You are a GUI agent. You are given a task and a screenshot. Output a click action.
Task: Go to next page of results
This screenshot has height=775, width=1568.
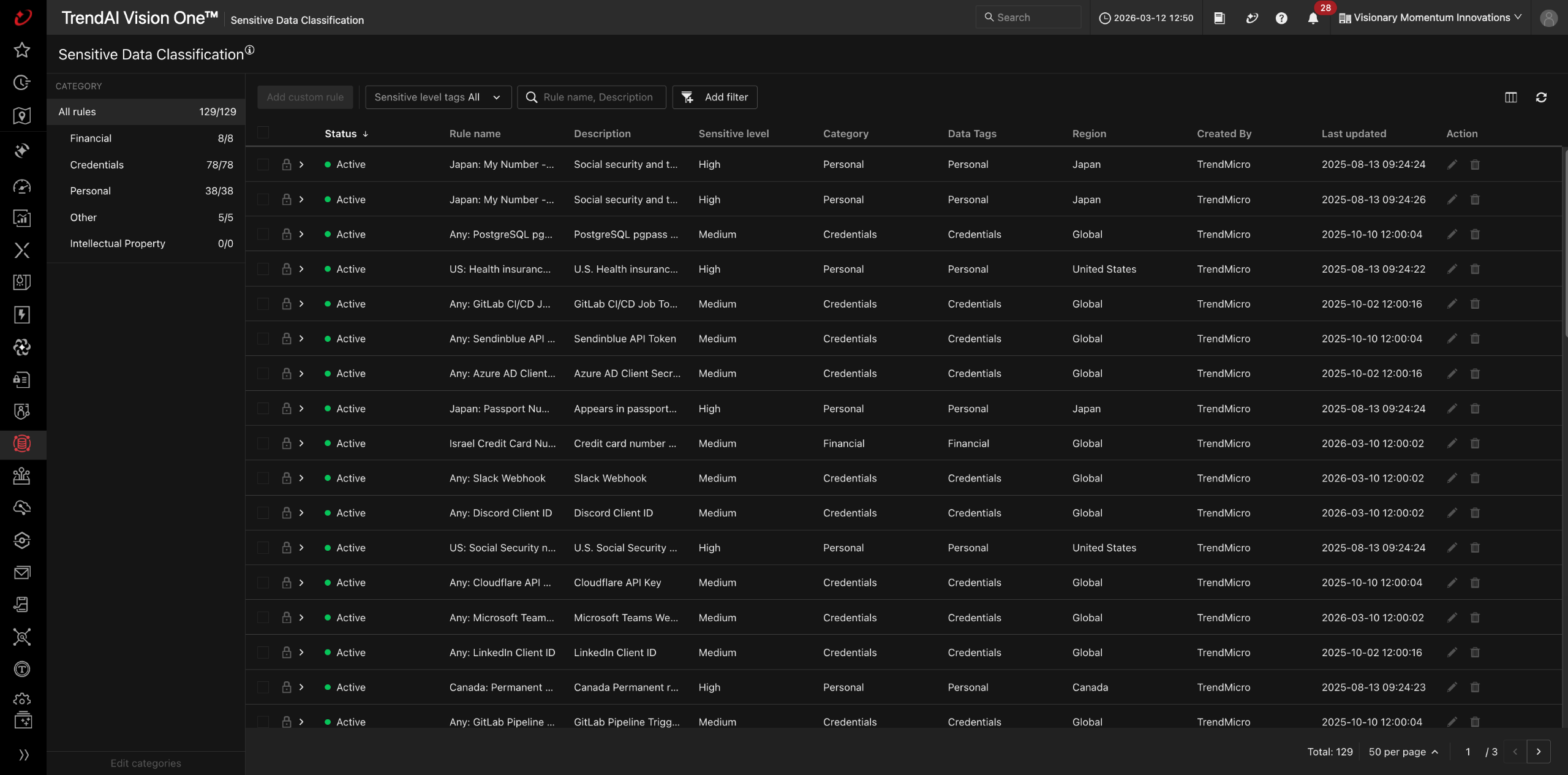1538,752
